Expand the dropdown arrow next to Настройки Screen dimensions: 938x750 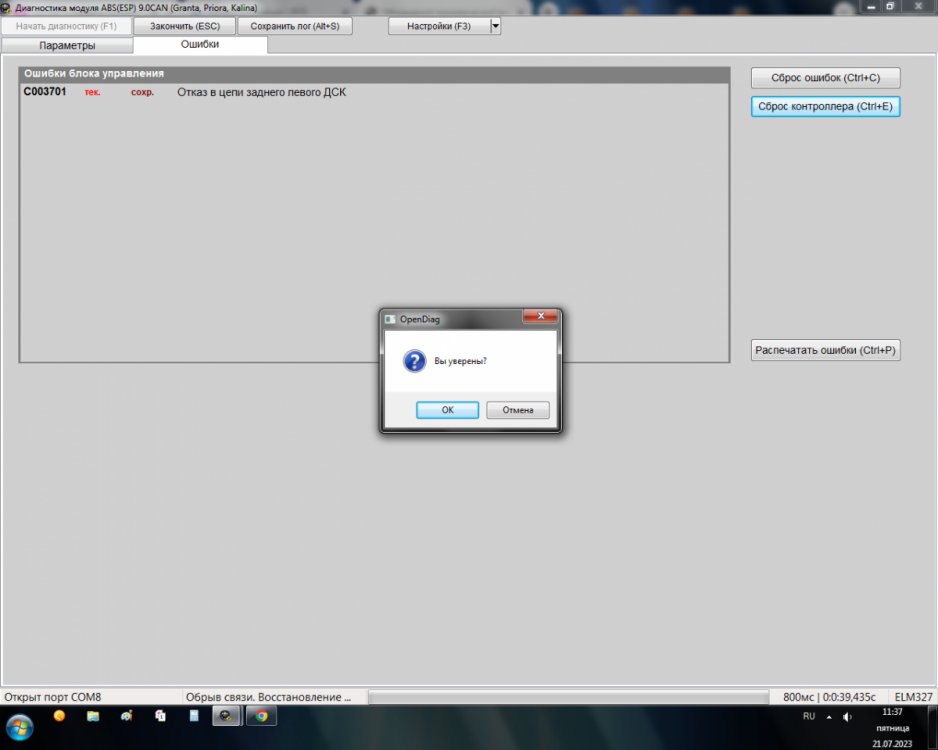pos(495,26)
